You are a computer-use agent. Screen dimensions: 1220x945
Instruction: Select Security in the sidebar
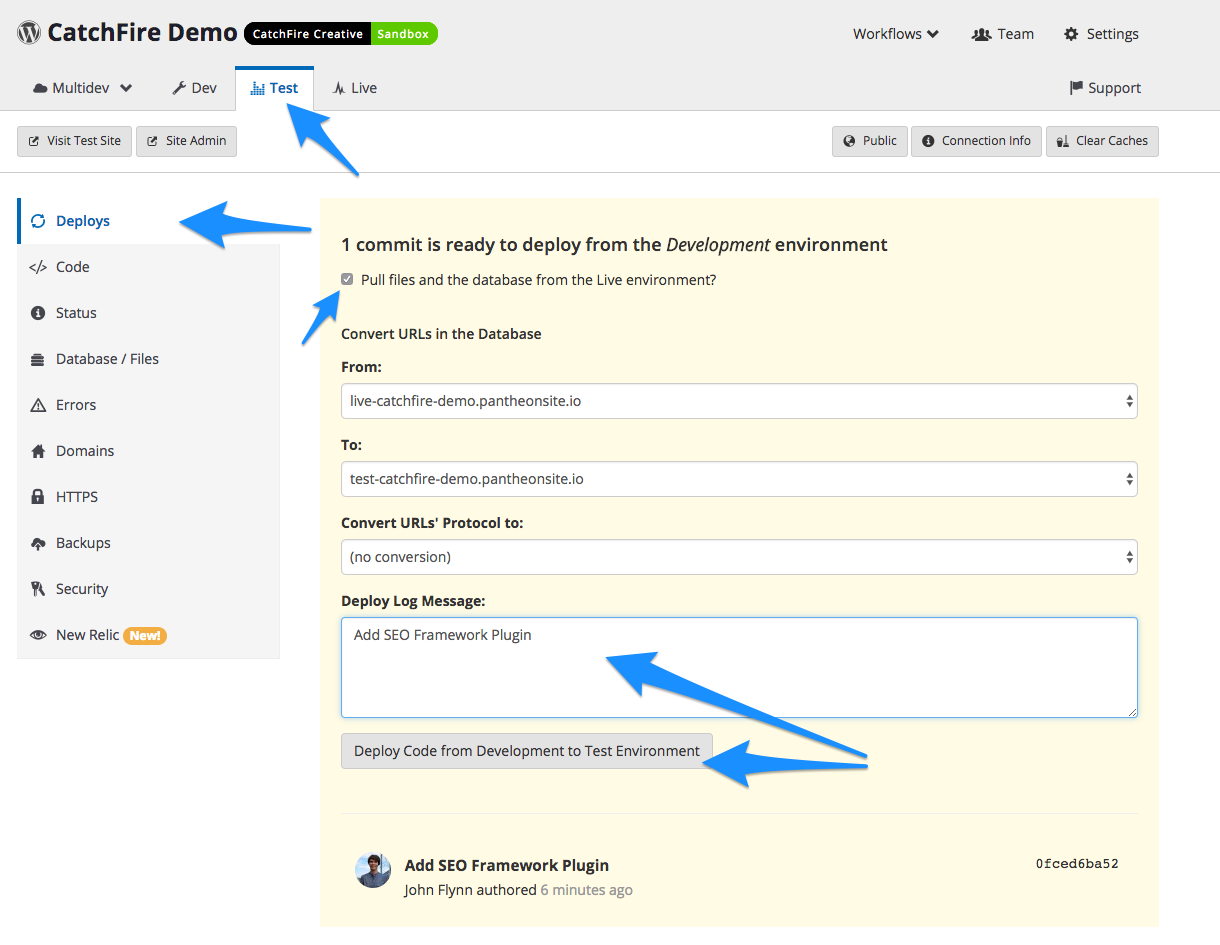tap(148, 589)
